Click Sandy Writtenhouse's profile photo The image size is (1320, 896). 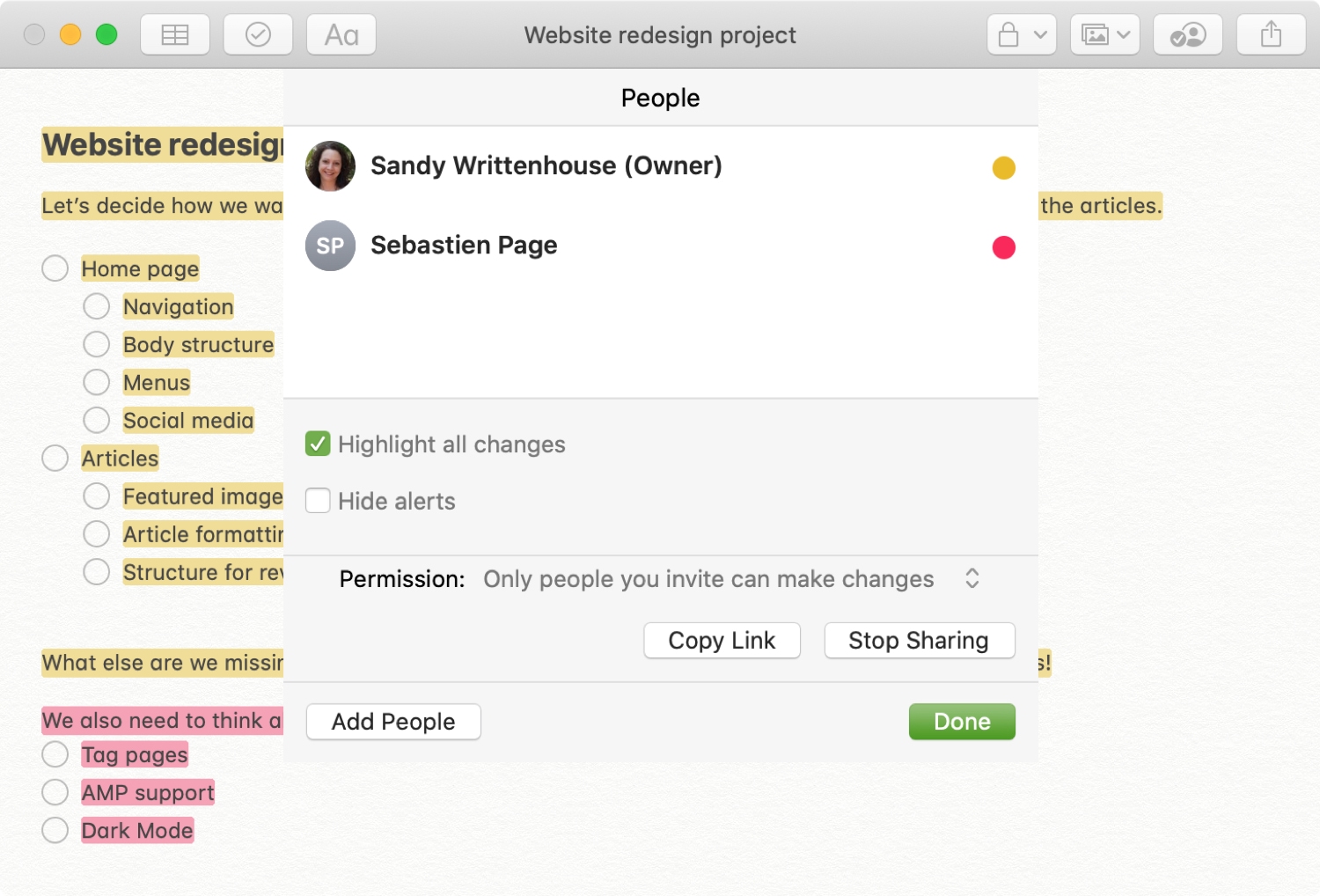pos(330,166)
